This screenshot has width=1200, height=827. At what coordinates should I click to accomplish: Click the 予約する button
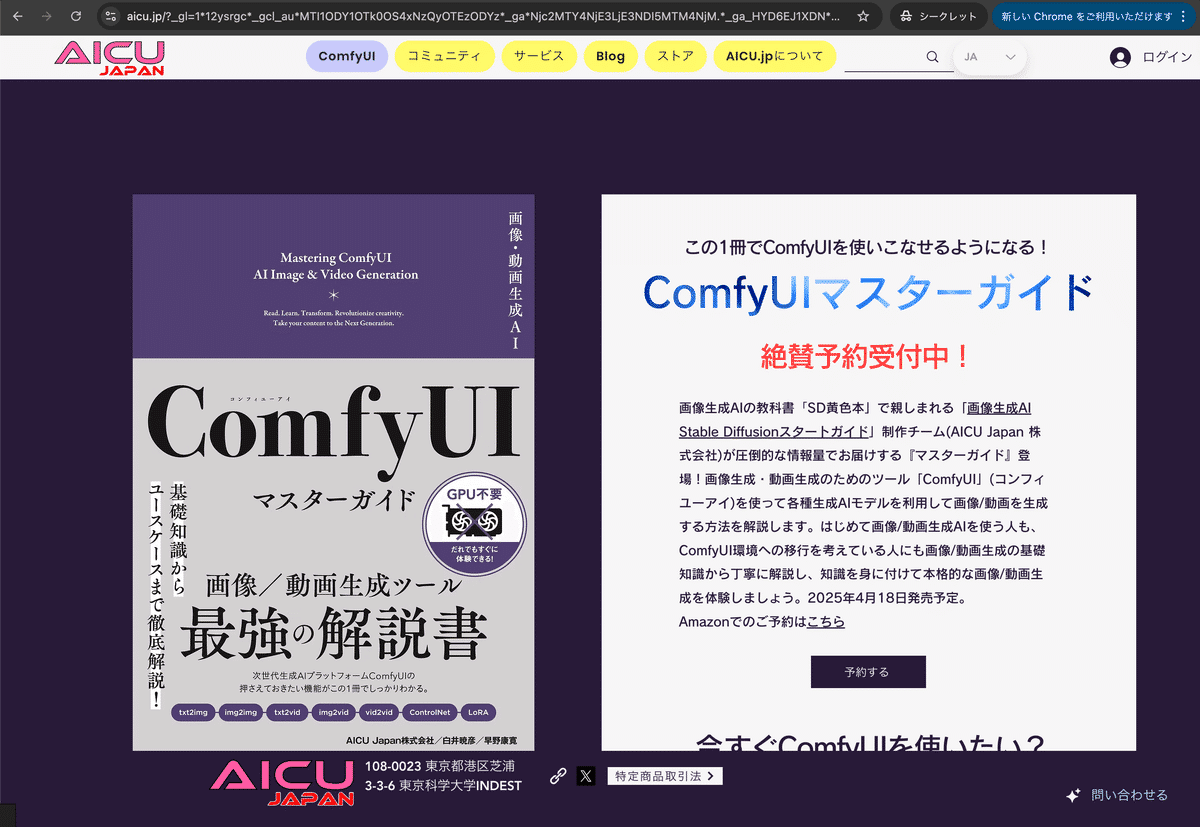(x=868, y=672)
